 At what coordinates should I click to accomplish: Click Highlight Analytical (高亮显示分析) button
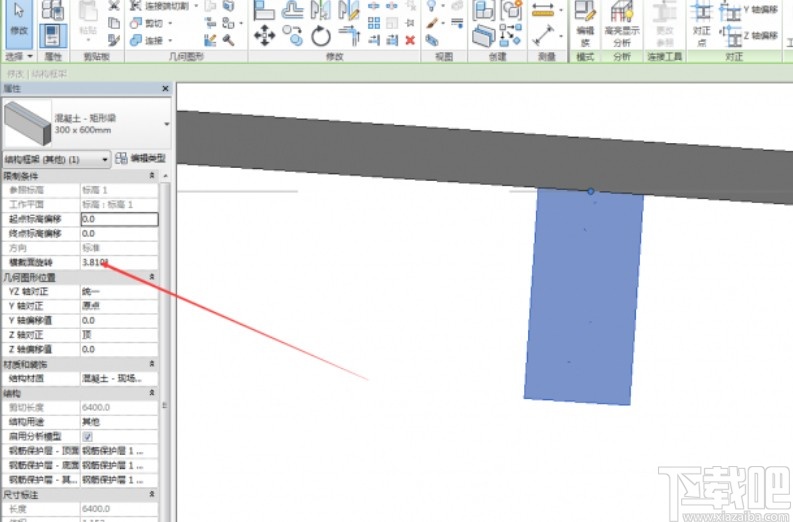[622, 24]
